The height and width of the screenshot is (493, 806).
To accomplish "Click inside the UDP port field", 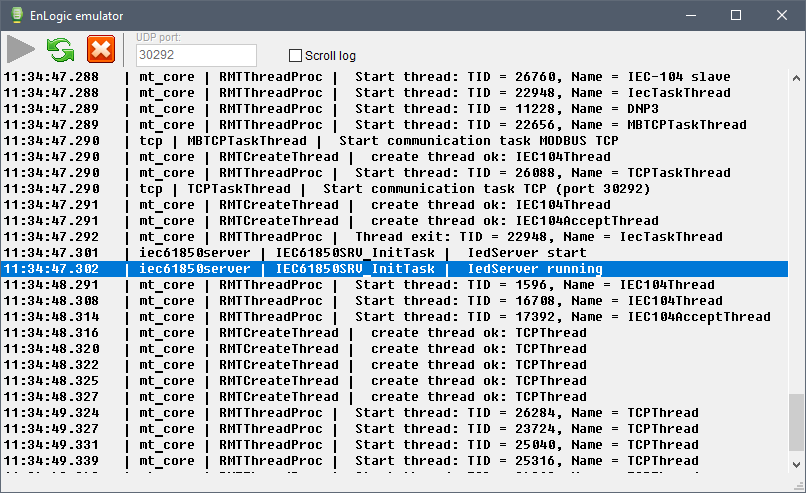I will [x=195, y=56].
